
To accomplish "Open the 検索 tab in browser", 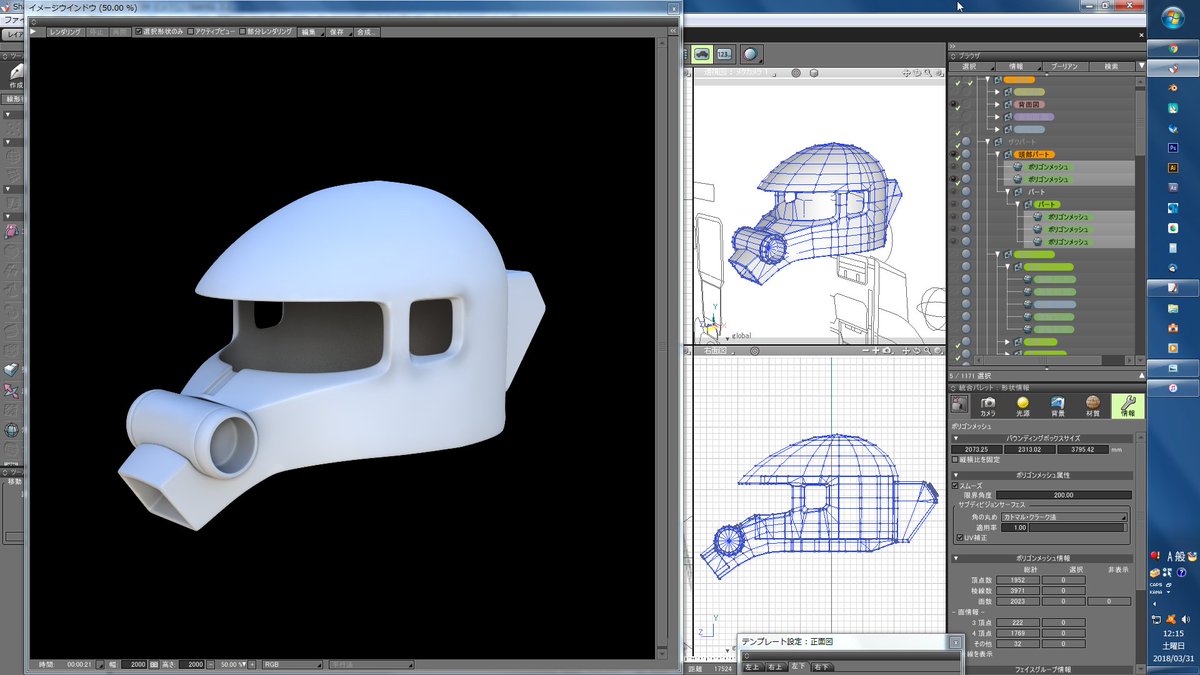I will 1111,66.
